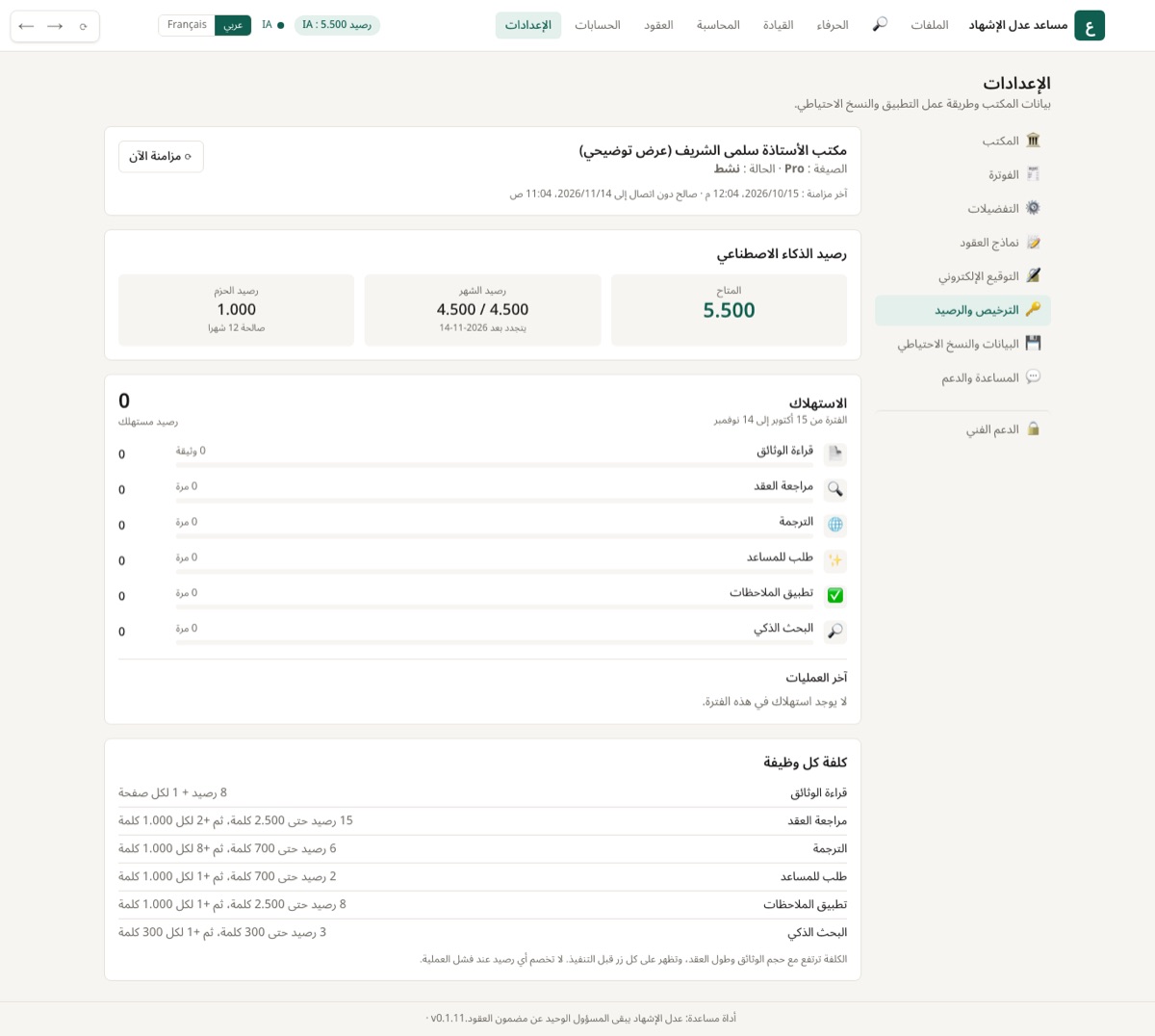Open the الحرفاء tab
This screenshot has height=1036, width=1155.
click(833, 25)
